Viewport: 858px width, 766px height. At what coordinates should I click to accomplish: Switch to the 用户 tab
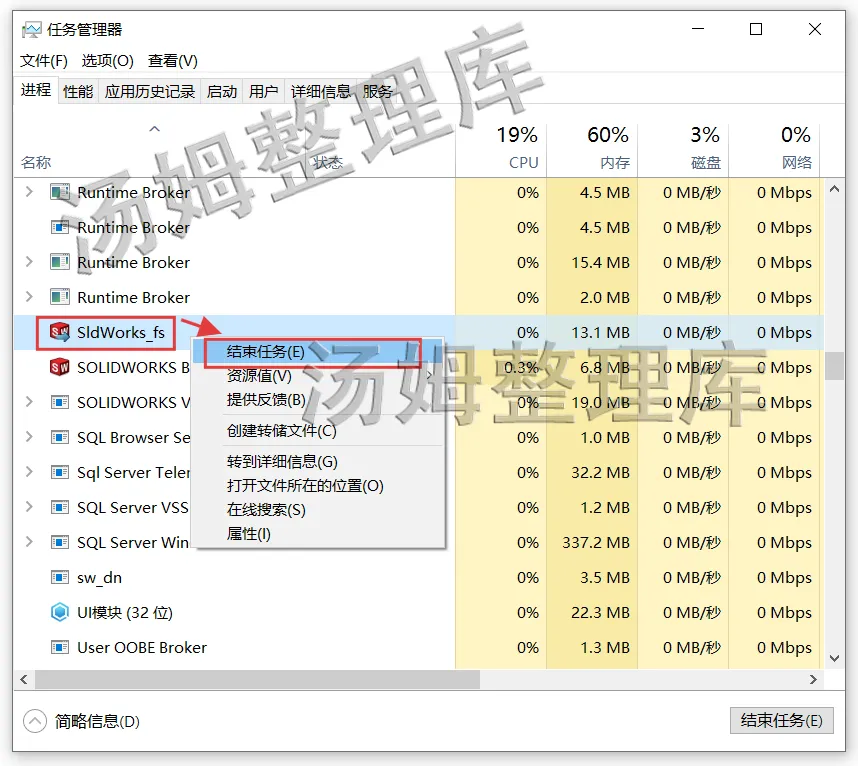[263, 91]
